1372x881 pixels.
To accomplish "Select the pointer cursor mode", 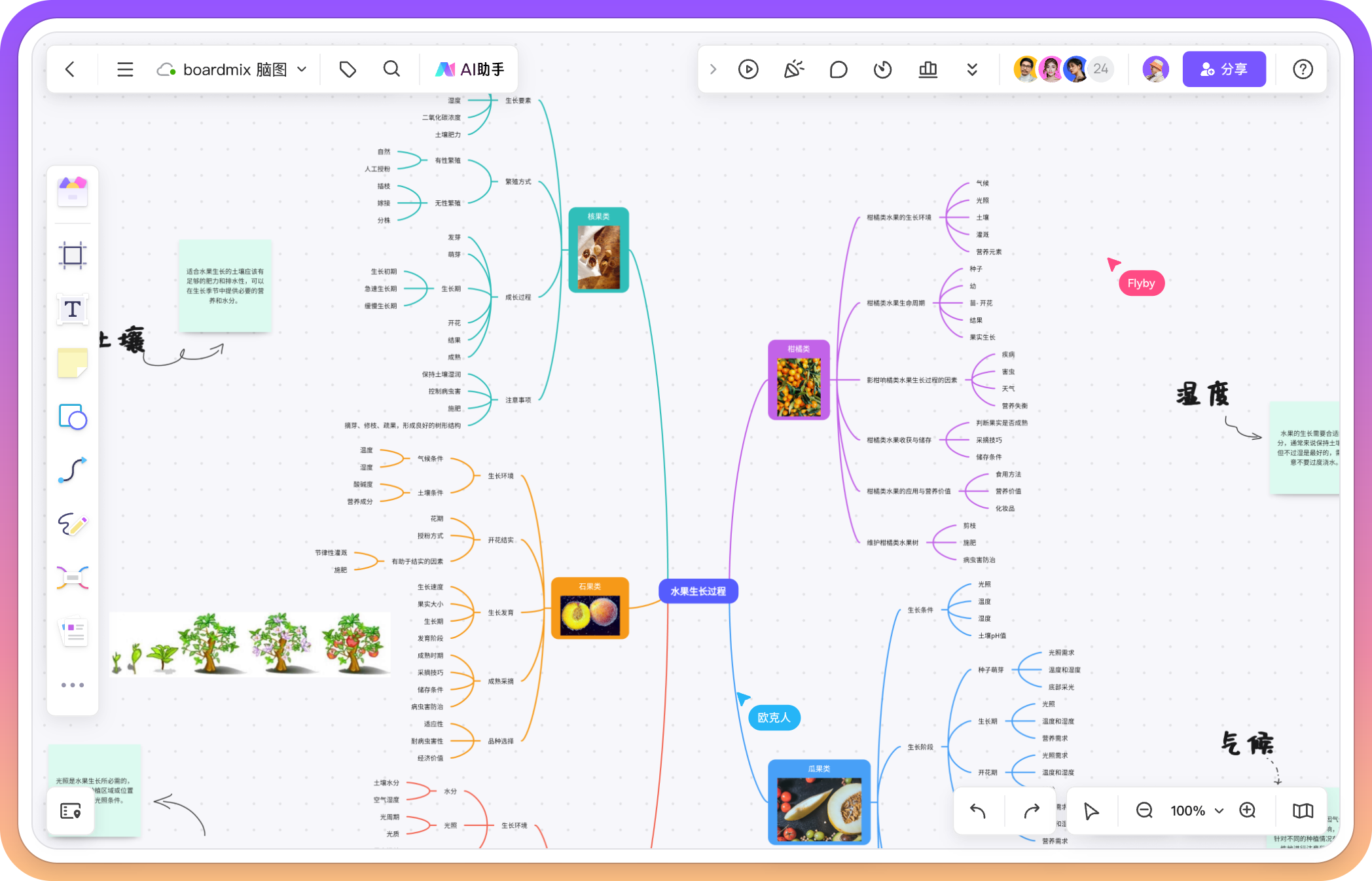I will tap(1091, 811).
